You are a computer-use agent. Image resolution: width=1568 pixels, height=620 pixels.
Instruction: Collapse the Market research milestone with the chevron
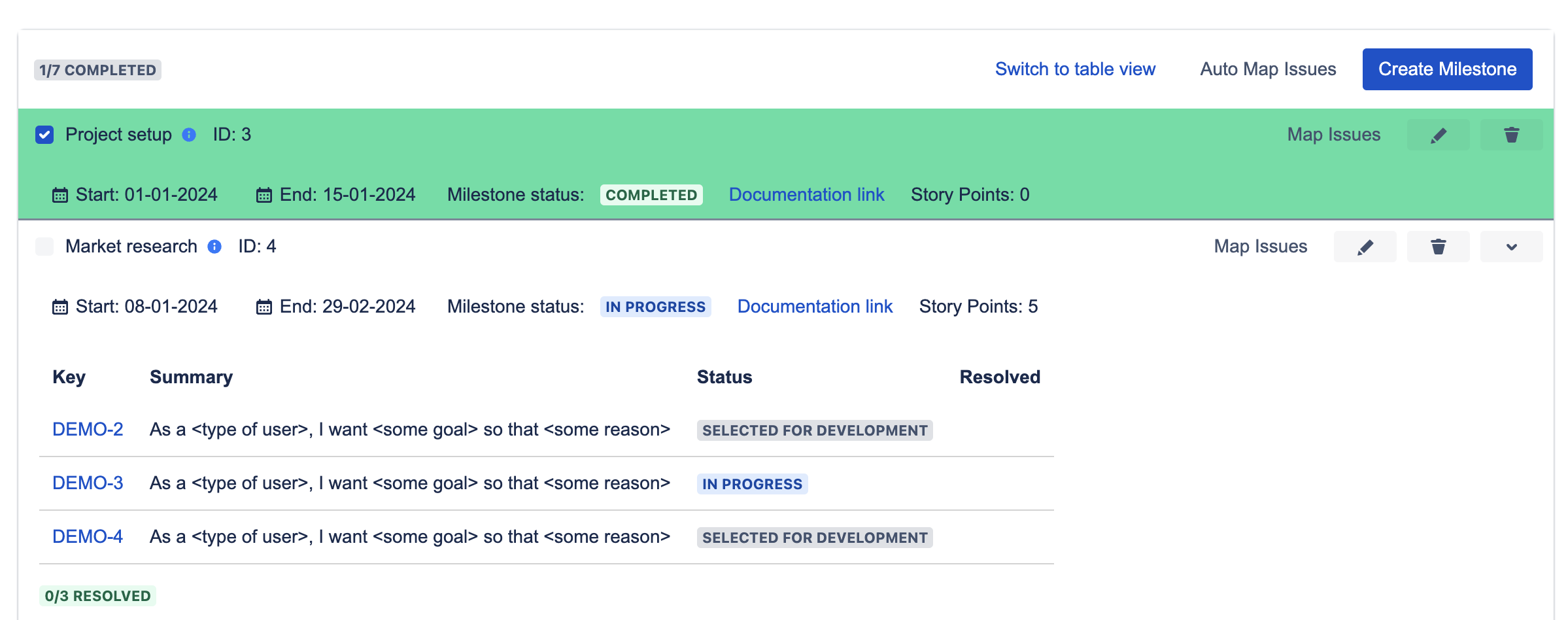[x=1511, y=247]
